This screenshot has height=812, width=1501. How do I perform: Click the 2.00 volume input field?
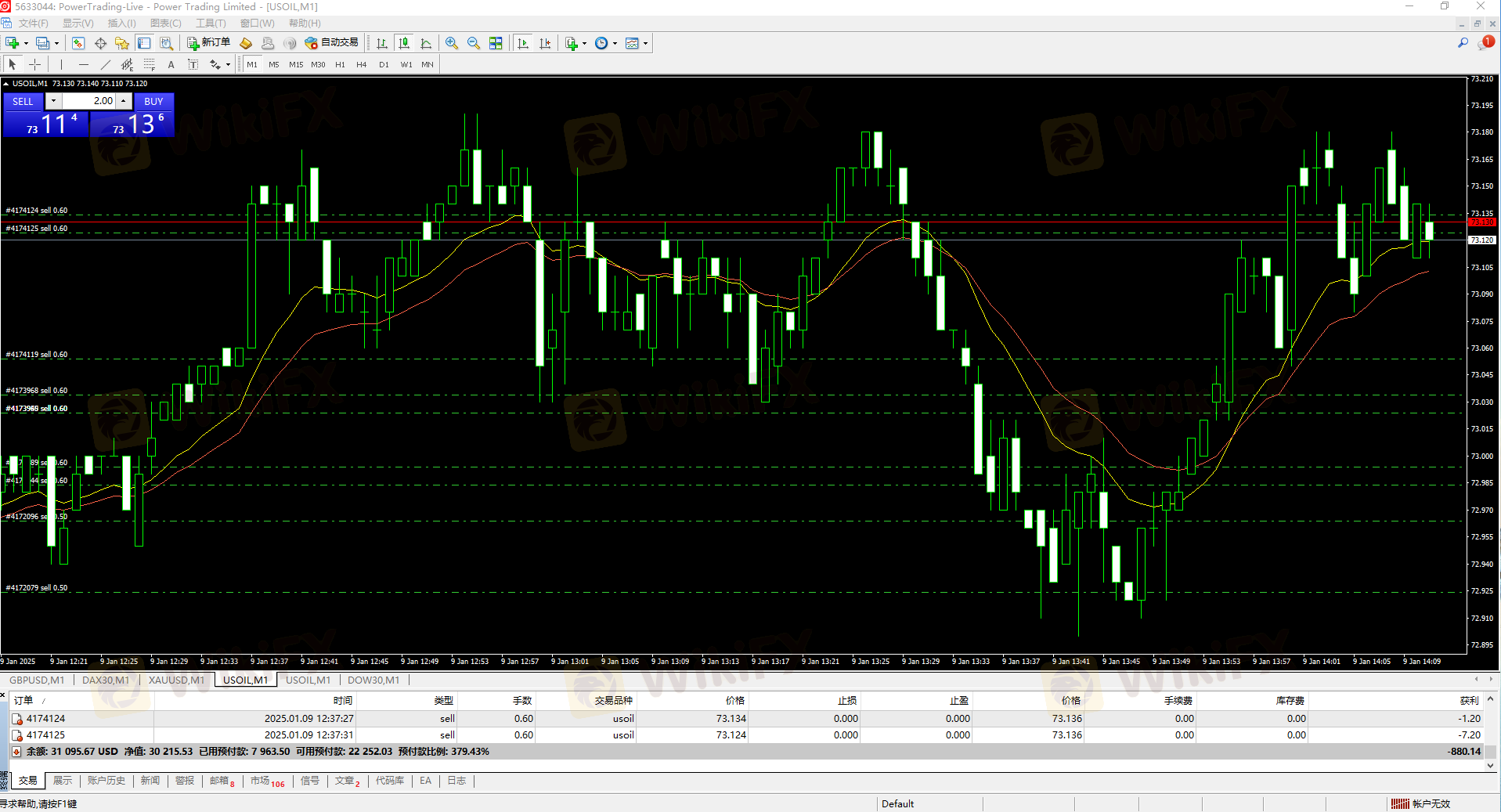tap(88, 101)
